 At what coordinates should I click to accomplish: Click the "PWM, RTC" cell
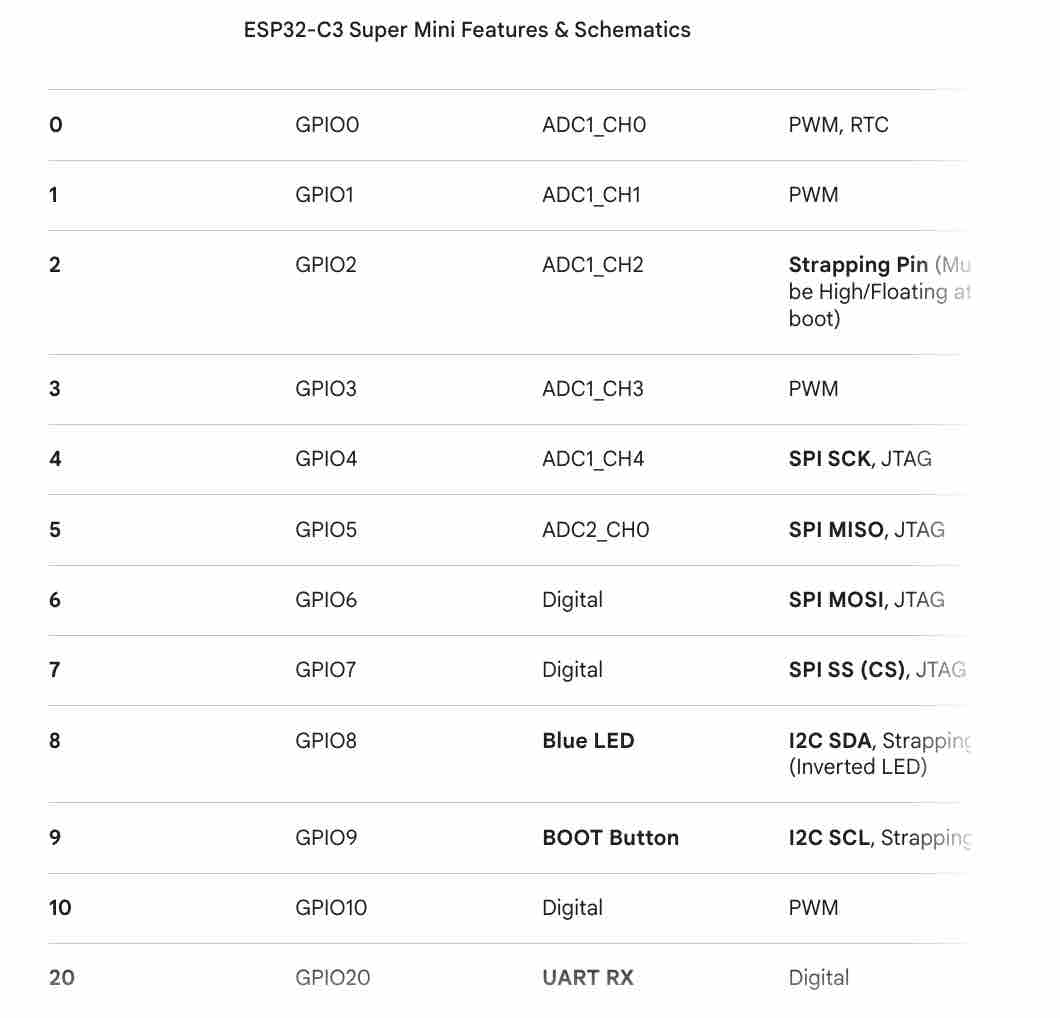(838, 125)
